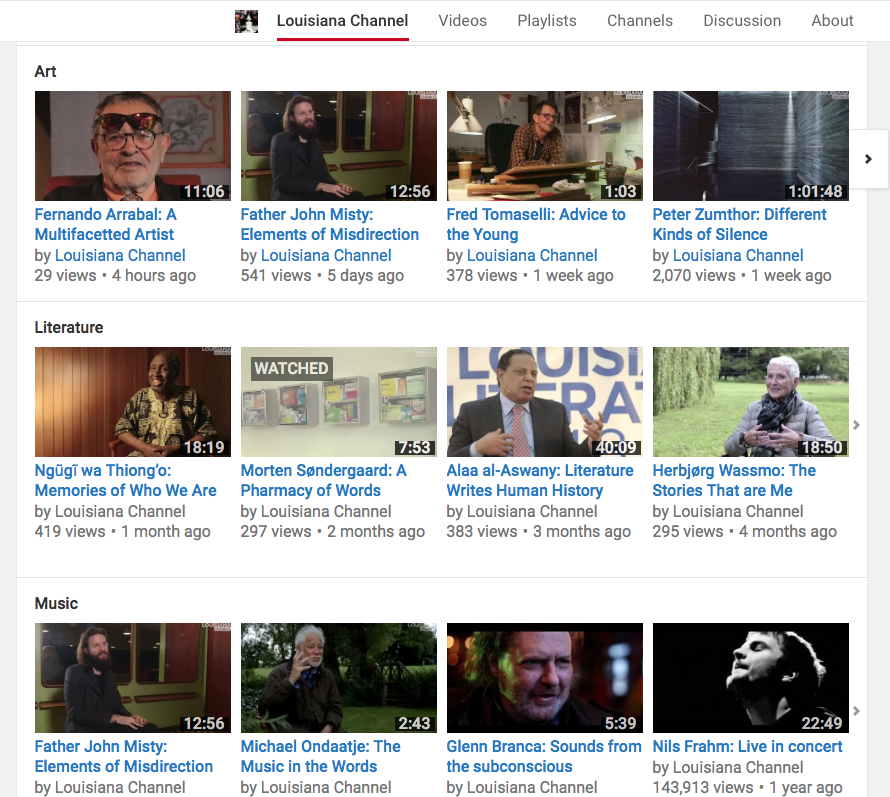
Task: Click channel link under Fernando Arrabal video
Action: coord(120,255)
